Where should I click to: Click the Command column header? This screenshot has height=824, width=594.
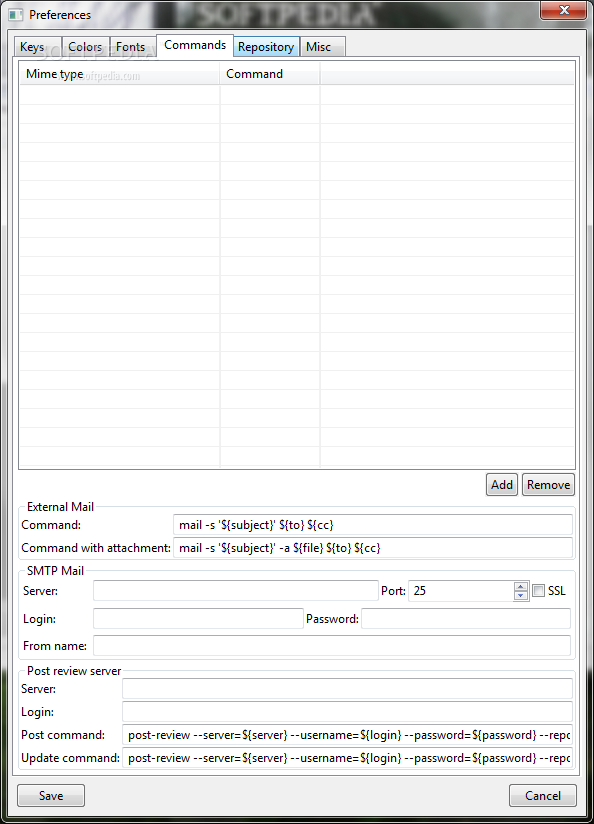point(270,74)
